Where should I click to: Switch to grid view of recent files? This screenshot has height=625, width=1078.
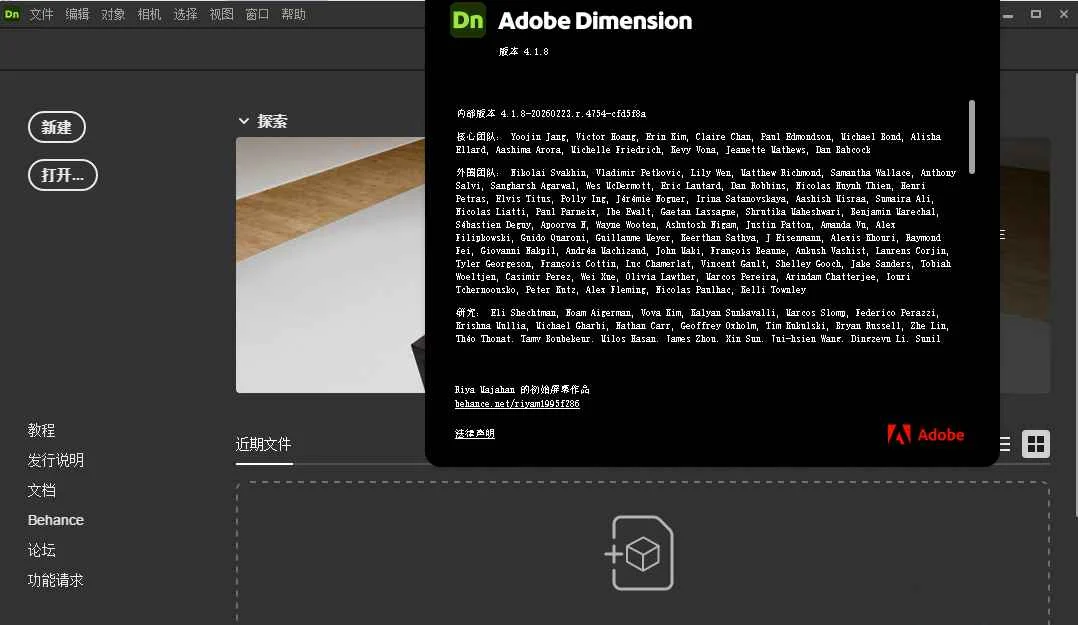[x=1035, y=444]
